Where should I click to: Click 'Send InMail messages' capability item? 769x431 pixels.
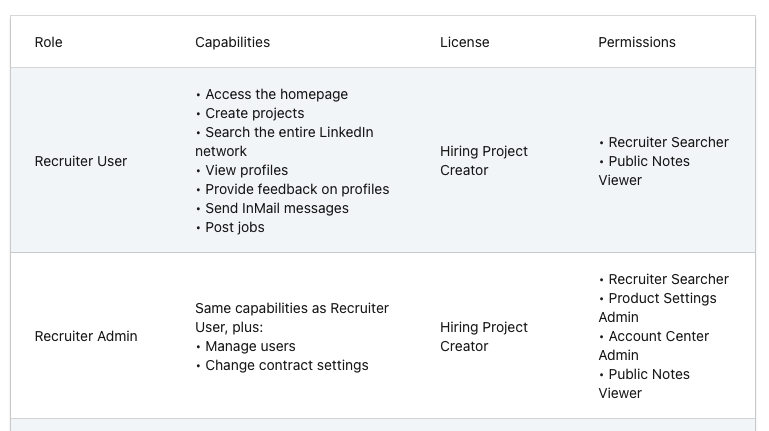277,208
